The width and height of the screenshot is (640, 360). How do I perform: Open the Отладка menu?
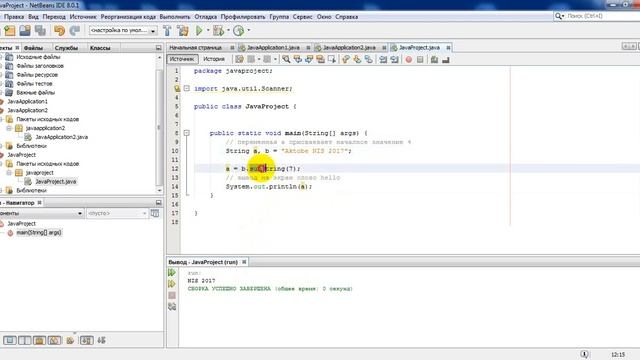click(205, 17)
